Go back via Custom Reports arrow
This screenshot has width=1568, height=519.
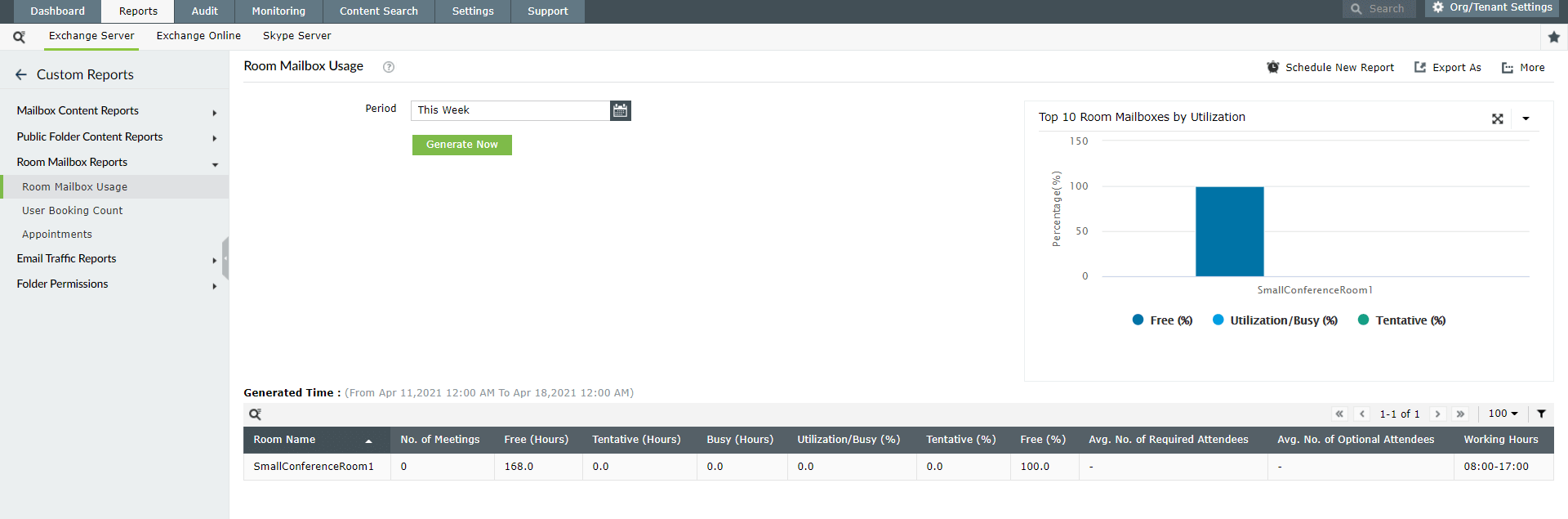point(21,74)
